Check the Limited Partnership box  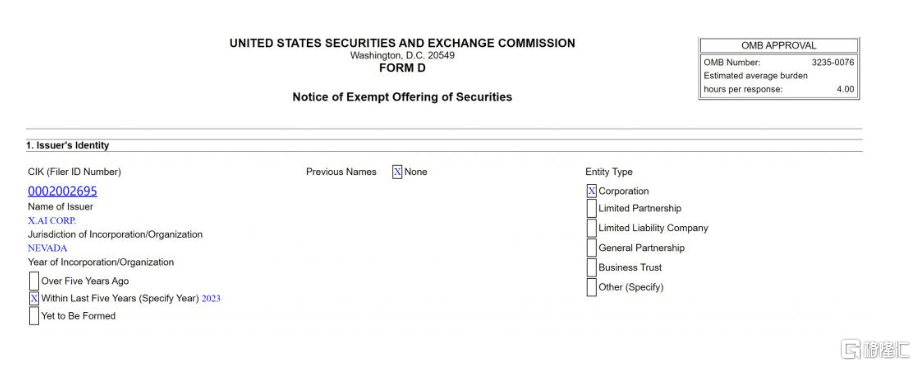pos(591,208)
